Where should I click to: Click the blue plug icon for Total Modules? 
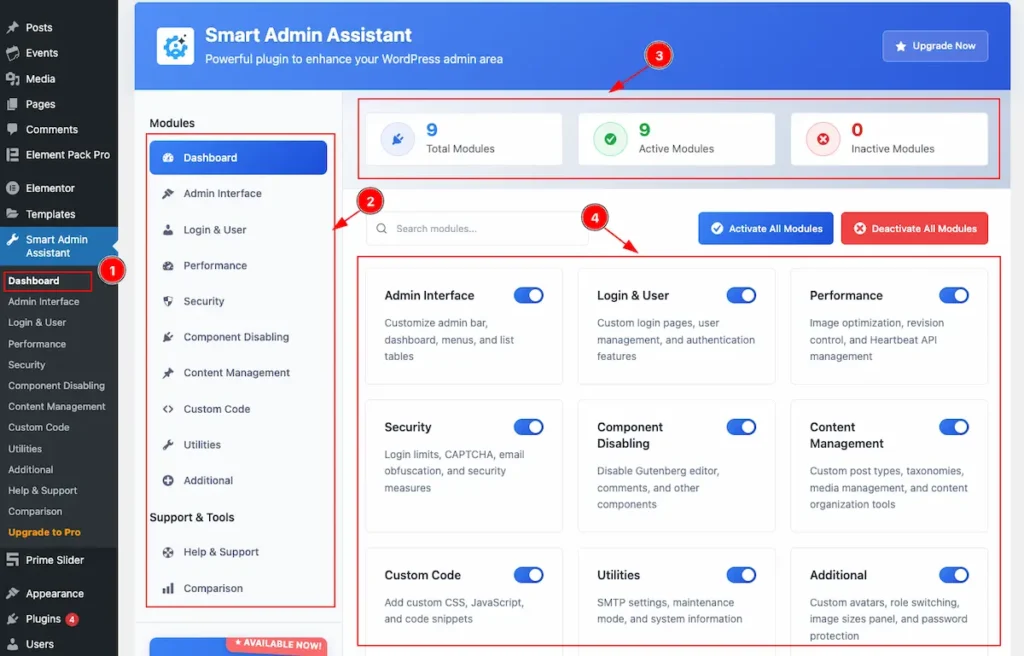coord(398,139)
